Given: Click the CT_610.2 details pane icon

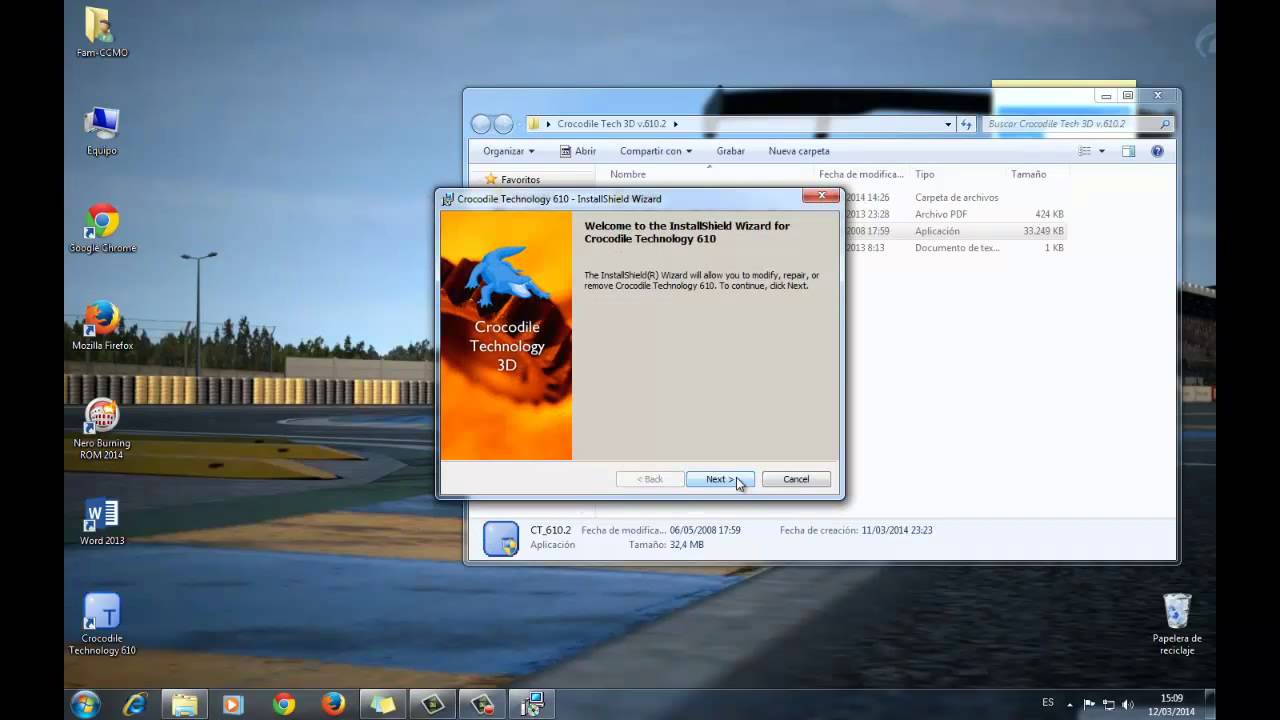Looking at the screenshot, I should point(501,538).
